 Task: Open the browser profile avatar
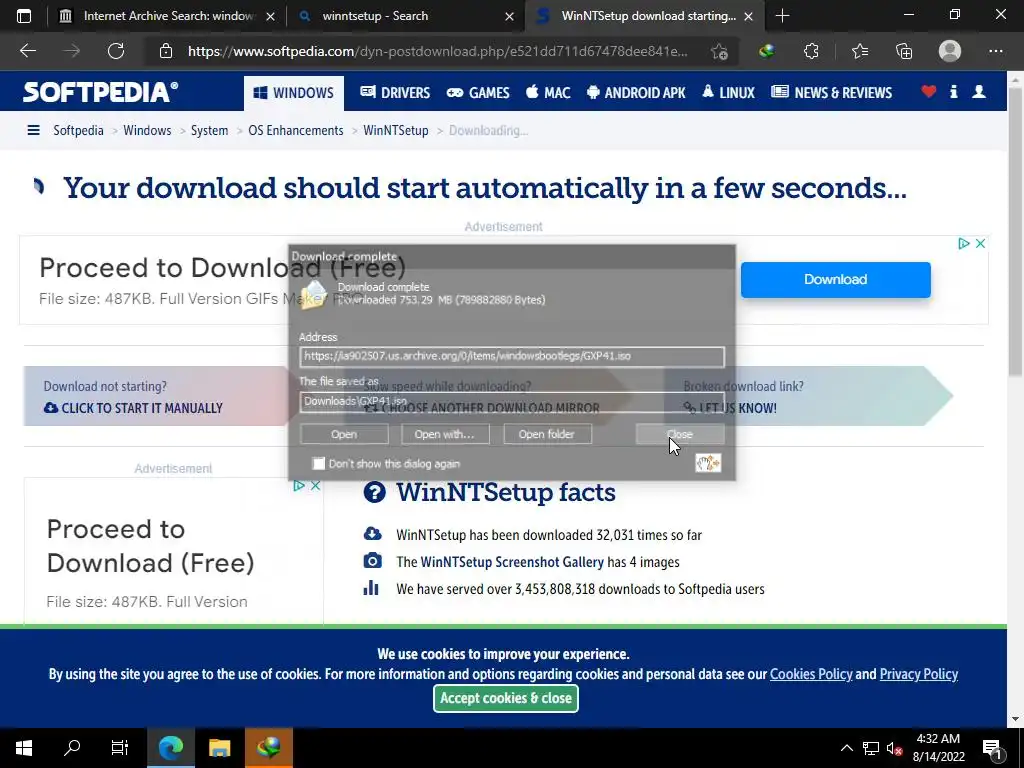click(950, 51)
